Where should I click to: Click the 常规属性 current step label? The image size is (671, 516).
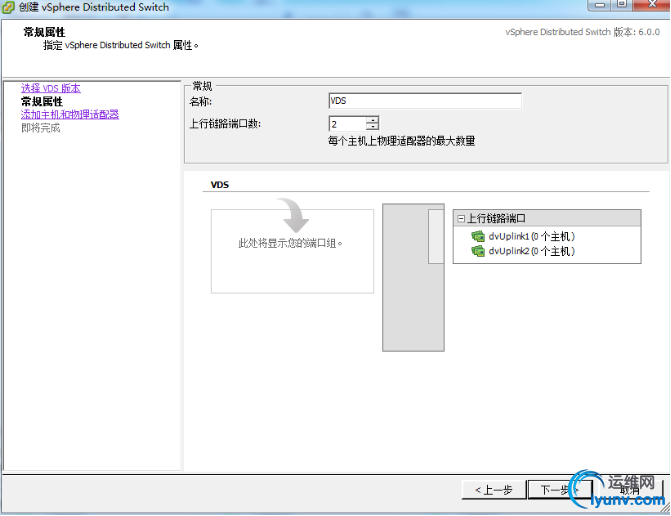42,101
